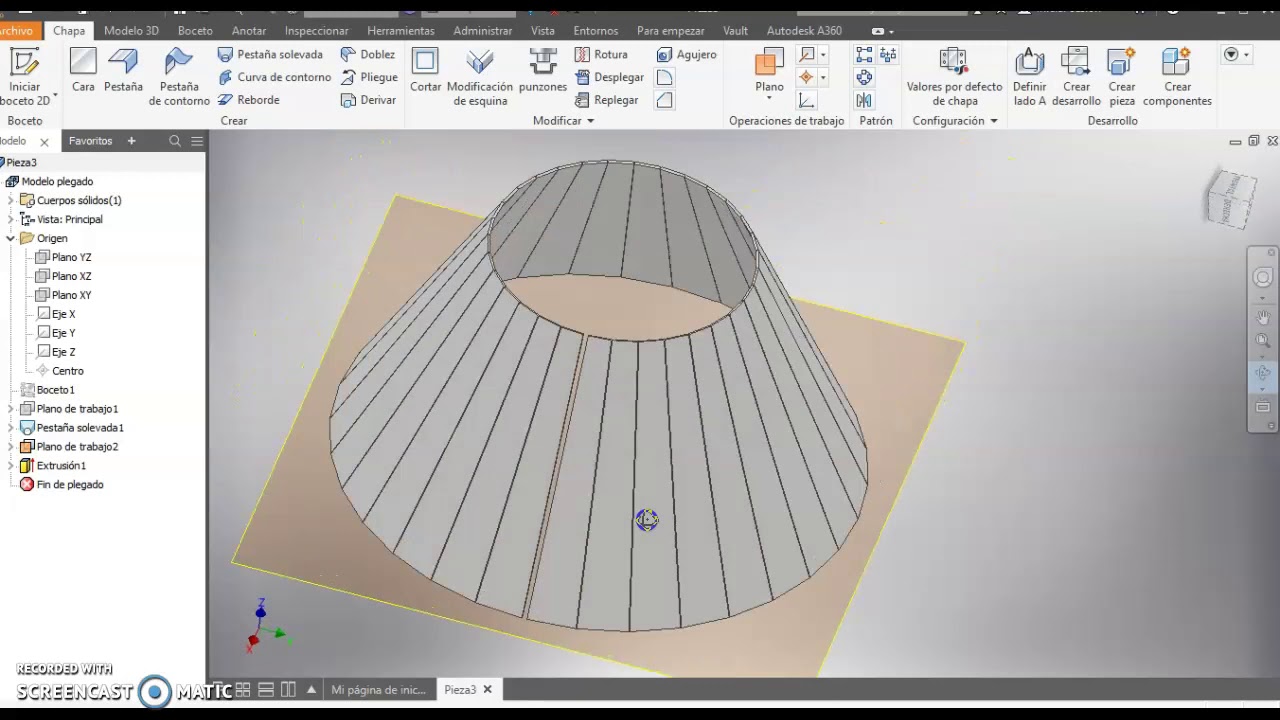Activate the Pestaña solevada tool
Viewport: 1280px width, 720px height.
click(270, 55)
